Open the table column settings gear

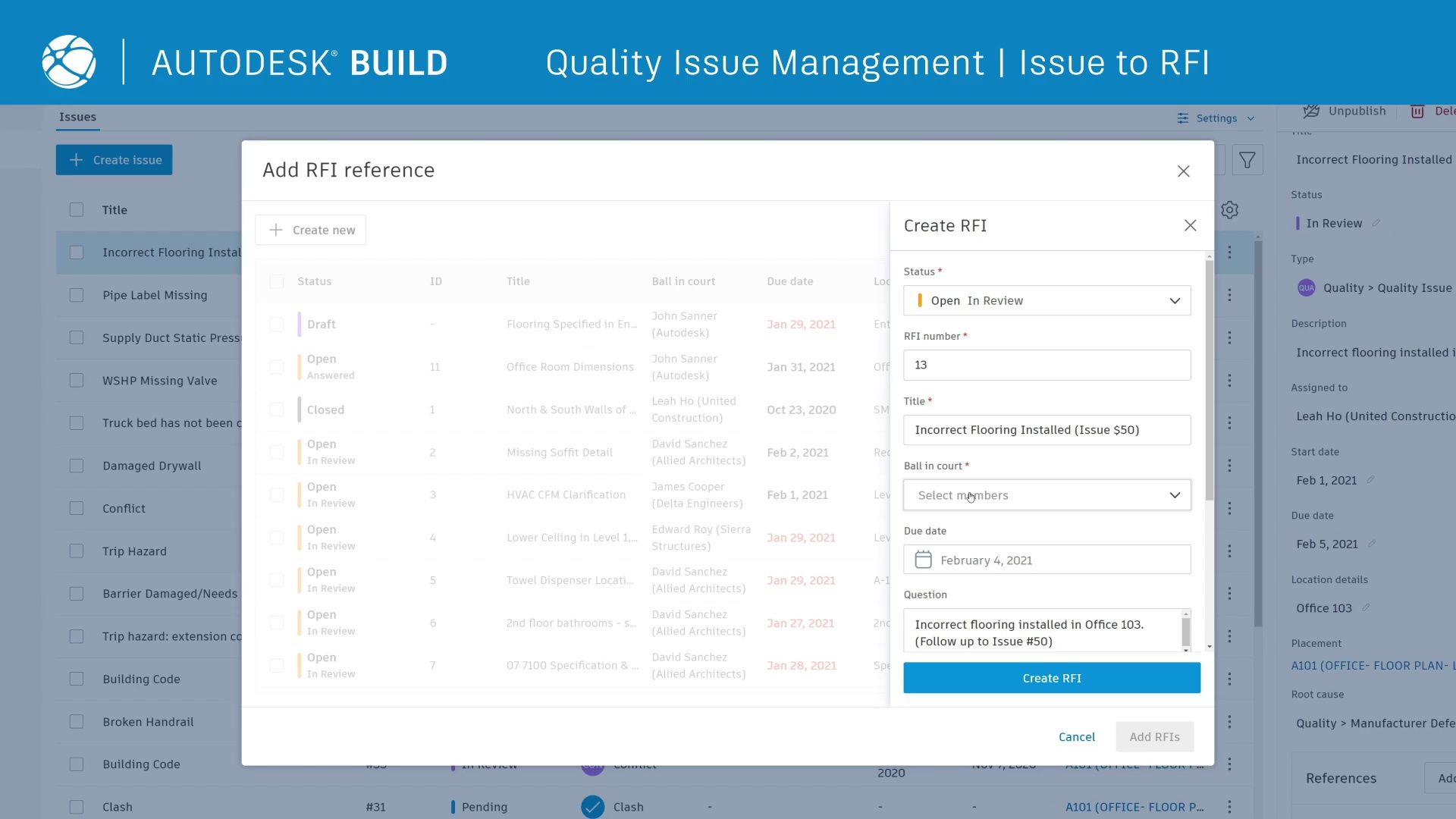point(1229,210)
